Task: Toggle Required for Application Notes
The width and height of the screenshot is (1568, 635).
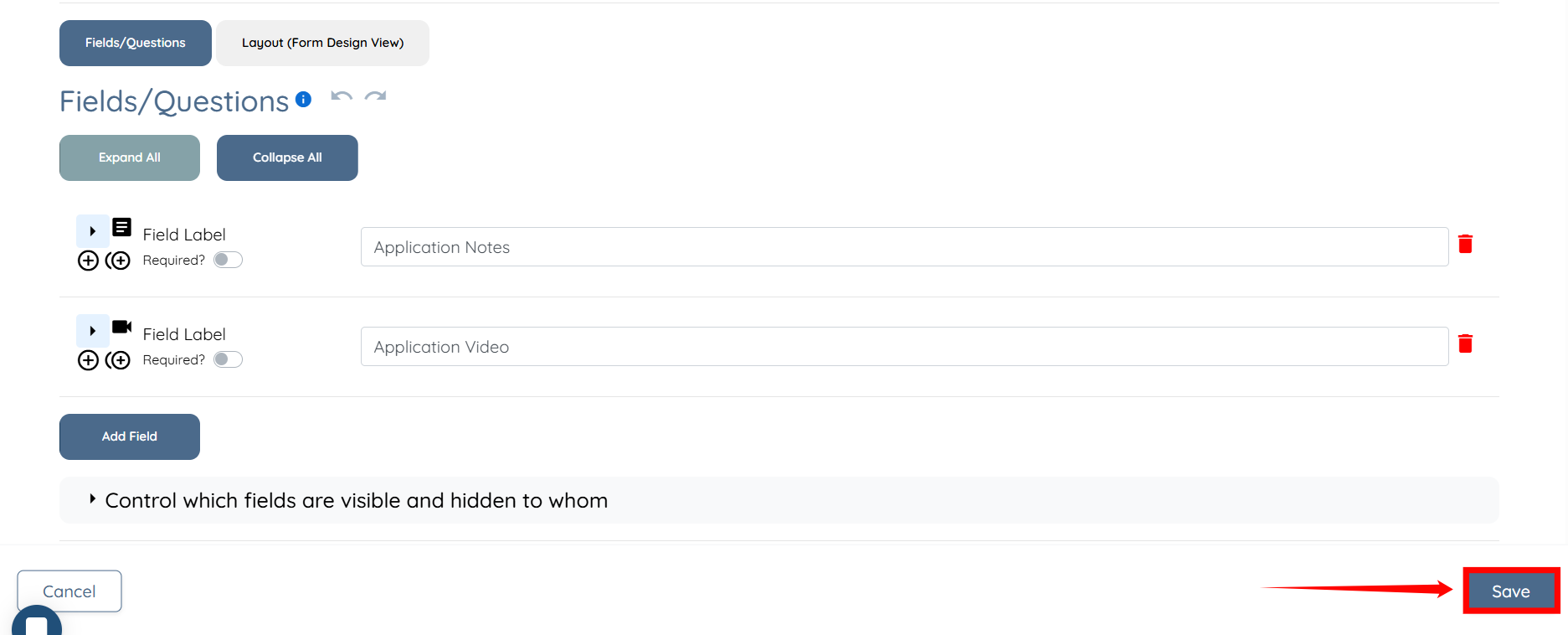Action: click(228, 260)
